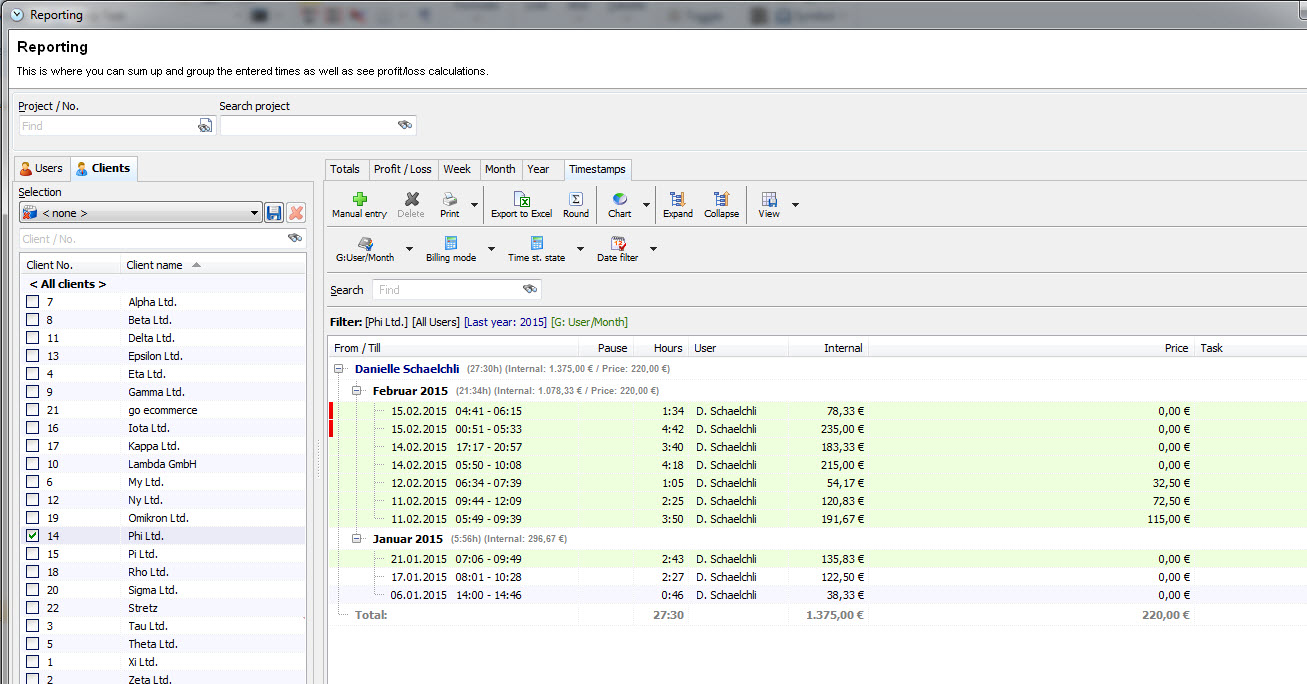
Task: Collapse the Februar 2015 tree group
Action: coord(358,391)
